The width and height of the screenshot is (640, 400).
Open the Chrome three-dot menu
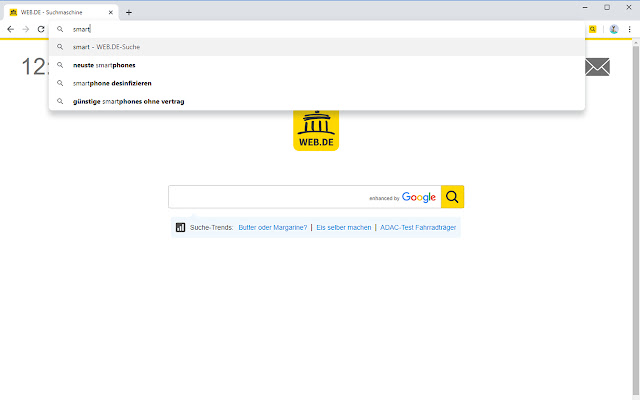629,29
